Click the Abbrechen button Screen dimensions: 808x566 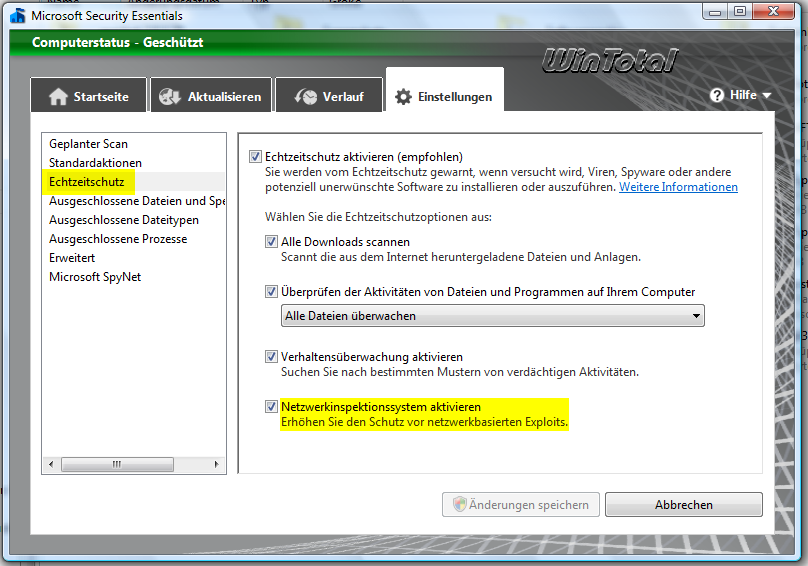(x=684, y=504)
